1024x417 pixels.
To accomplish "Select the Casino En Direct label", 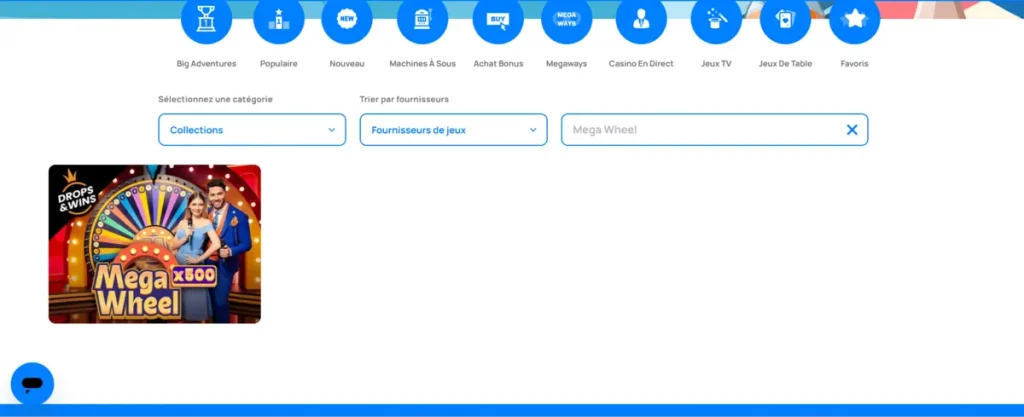I will coord(641,64).
